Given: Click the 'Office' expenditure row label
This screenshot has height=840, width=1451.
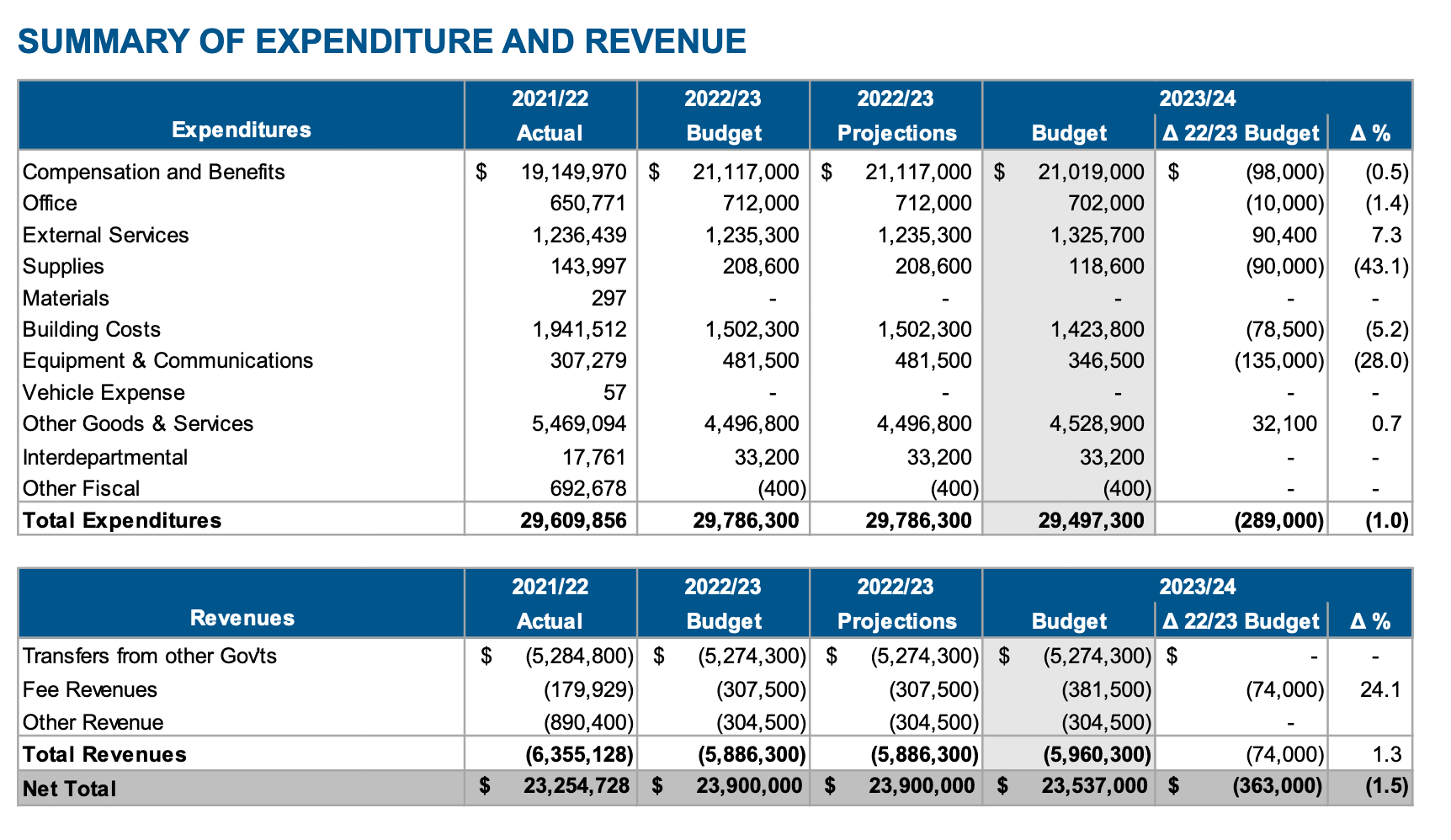Looking at the screenshot, I should coord(50,204).
